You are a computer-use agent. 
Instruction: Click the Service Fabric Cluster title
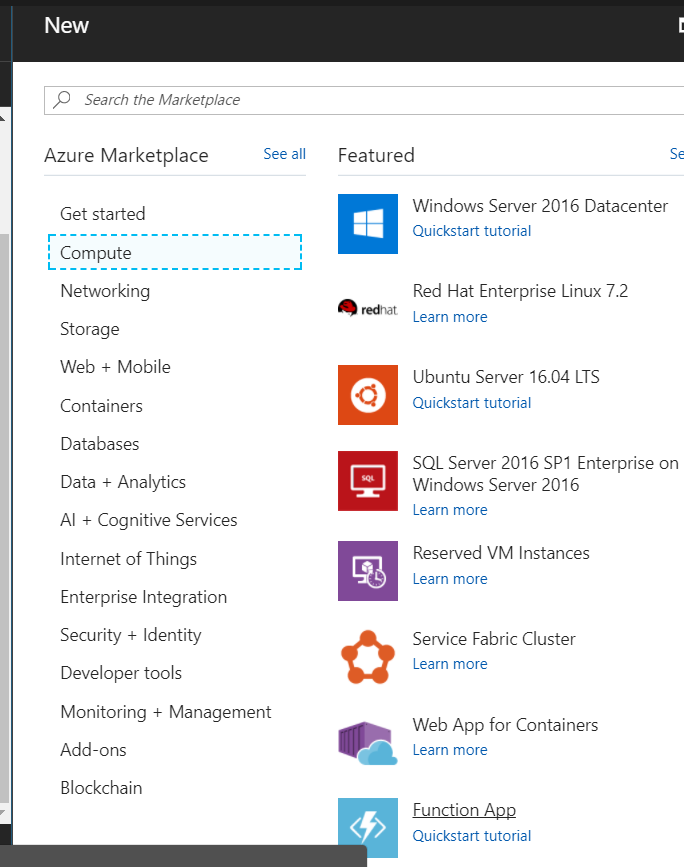[x=494, y=639]
